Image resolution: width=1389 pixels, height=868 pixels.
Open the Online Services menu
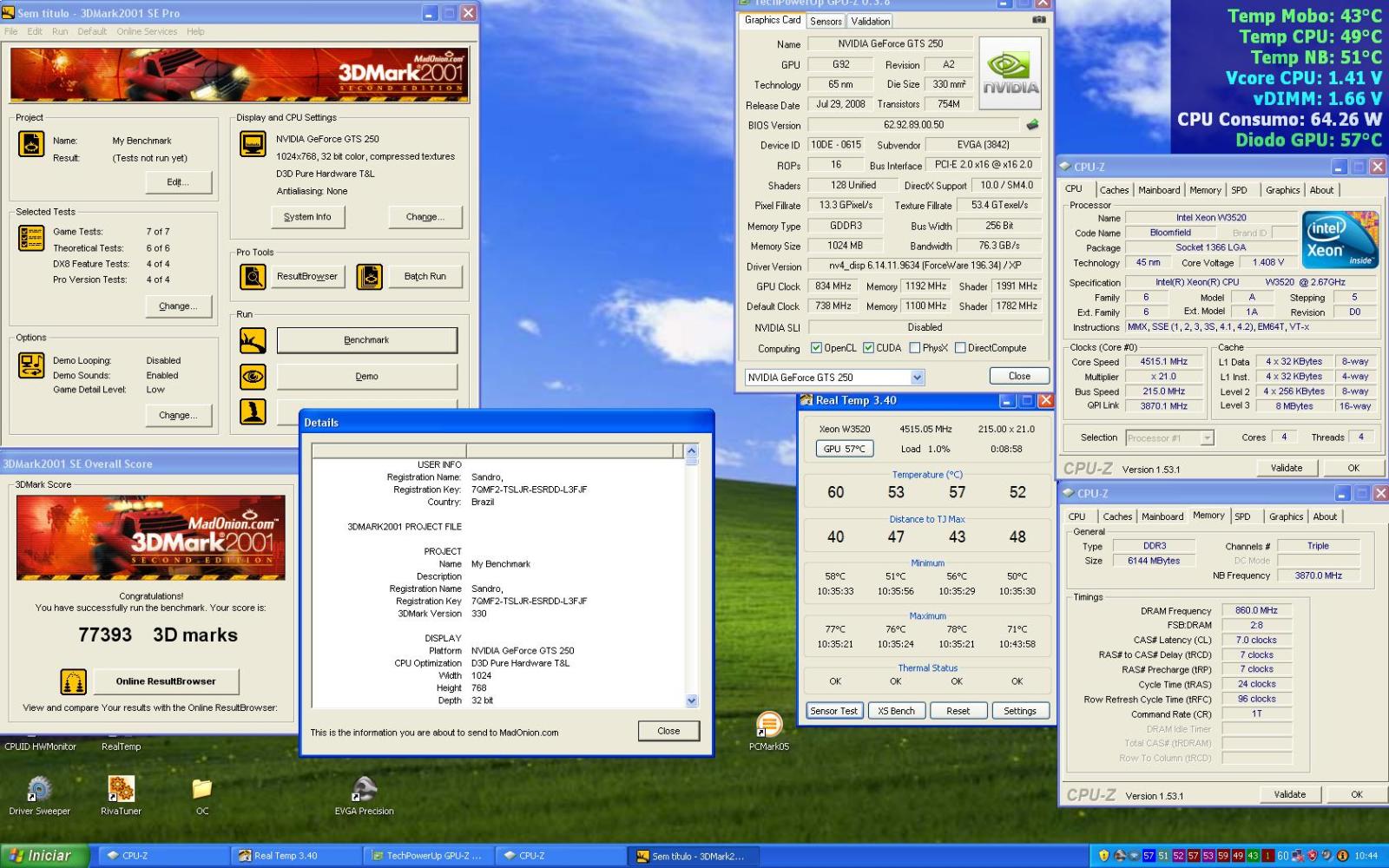coord(147,31)
